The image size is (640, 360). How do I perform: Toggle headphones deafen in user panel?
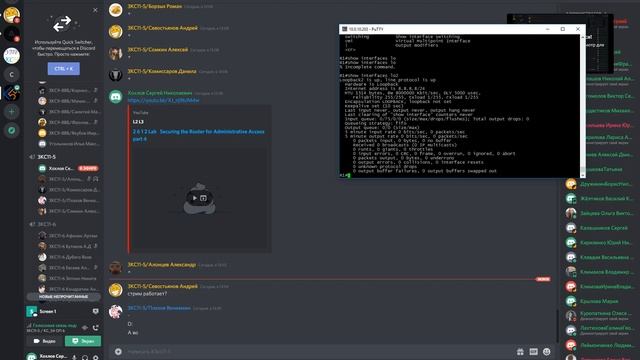click(x=85, y=357)
